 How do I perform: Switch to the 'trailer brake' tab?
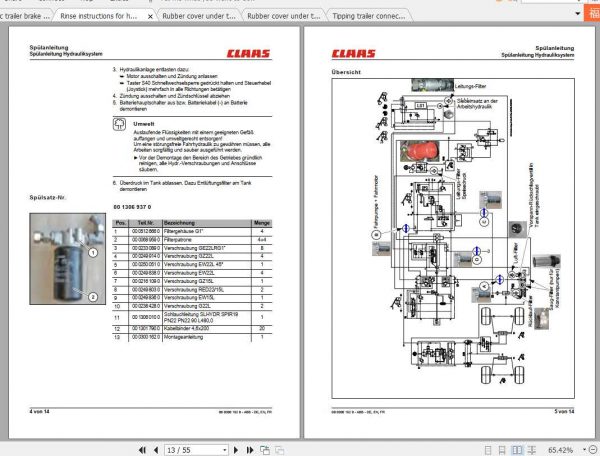point(26,16)
